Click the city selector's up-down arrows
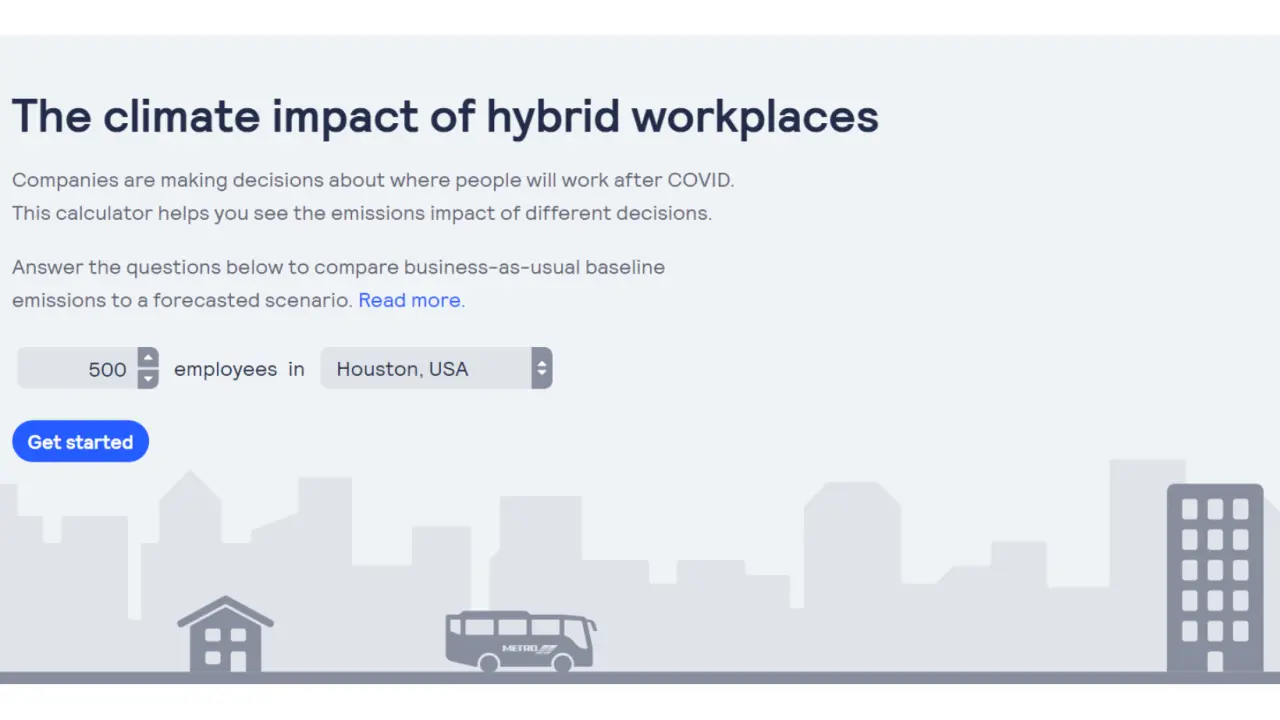The height and width of the screenshot is (720, 1280). click(541, 369)
